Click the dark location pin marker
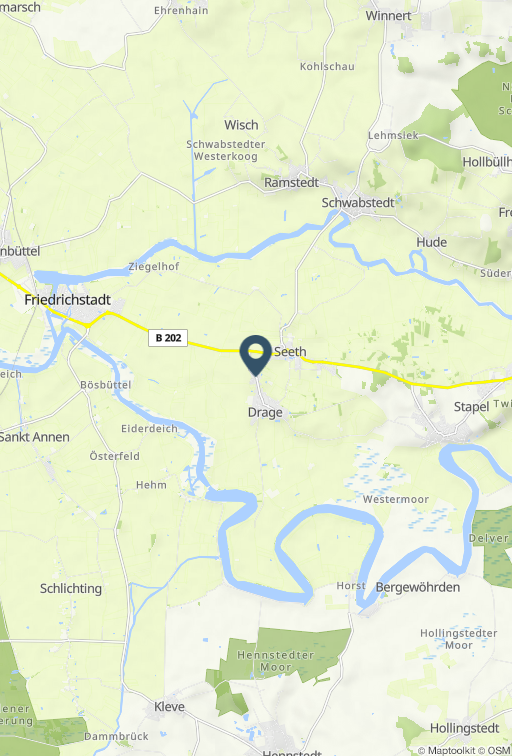This screenshot has width=512, height=756. point(256,355)
